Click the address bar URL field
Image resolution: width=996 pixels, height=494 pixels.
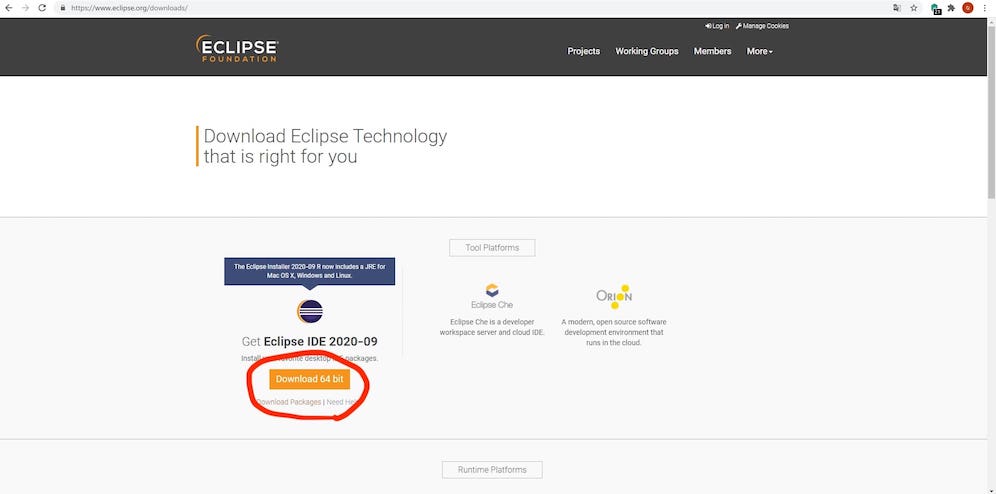470,8
